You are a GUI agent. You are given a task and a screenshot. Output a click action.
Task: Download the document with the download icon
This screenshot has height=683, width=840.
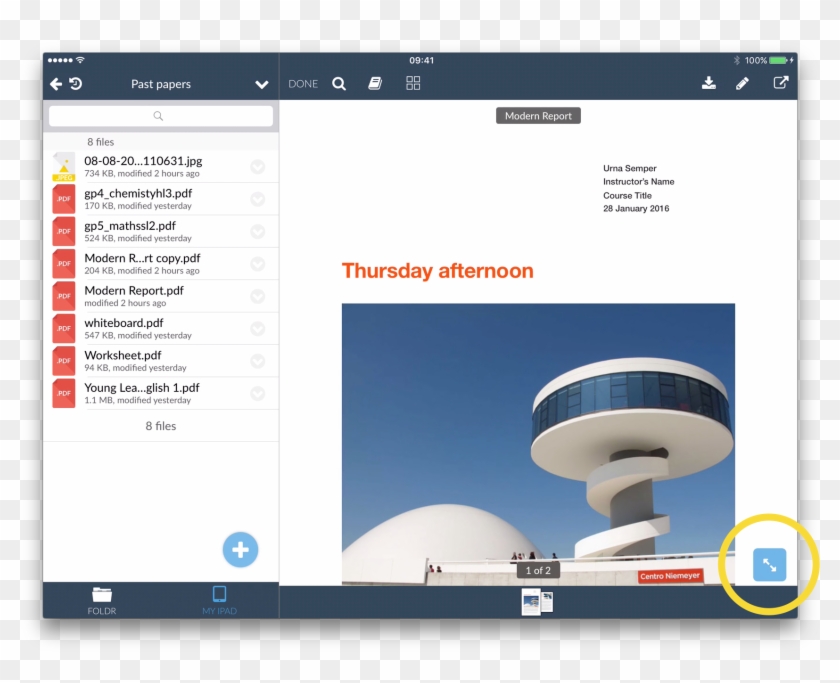point(709,84)
